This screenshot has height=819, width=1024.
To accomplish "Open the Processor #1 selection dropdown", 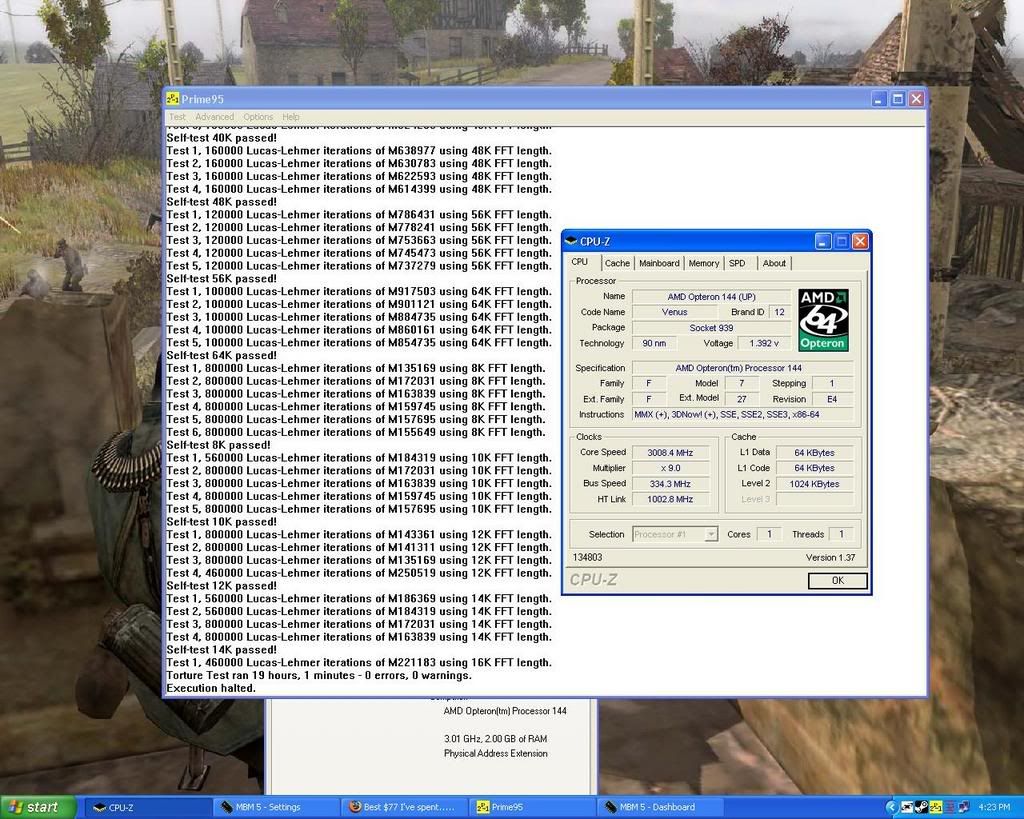I will 675,534.
